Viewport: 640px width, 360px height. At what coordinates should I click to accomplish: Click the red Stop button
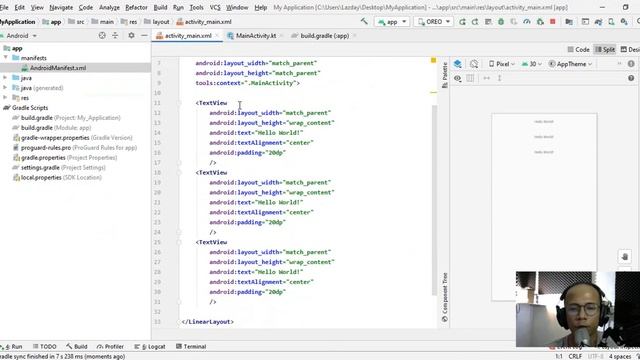553,22
